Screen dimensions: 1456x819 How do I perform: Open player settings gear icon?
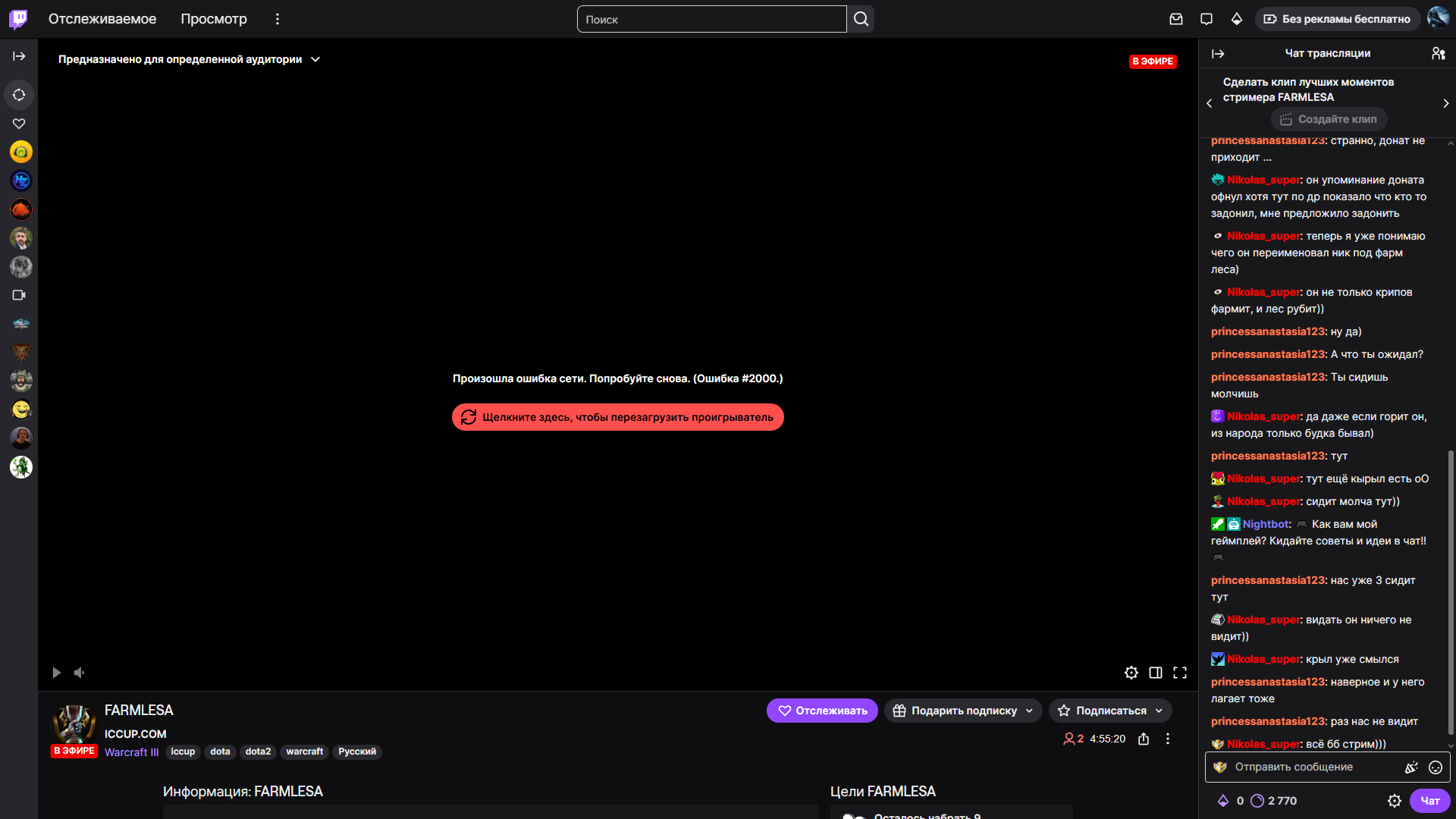coord(1131,673)
